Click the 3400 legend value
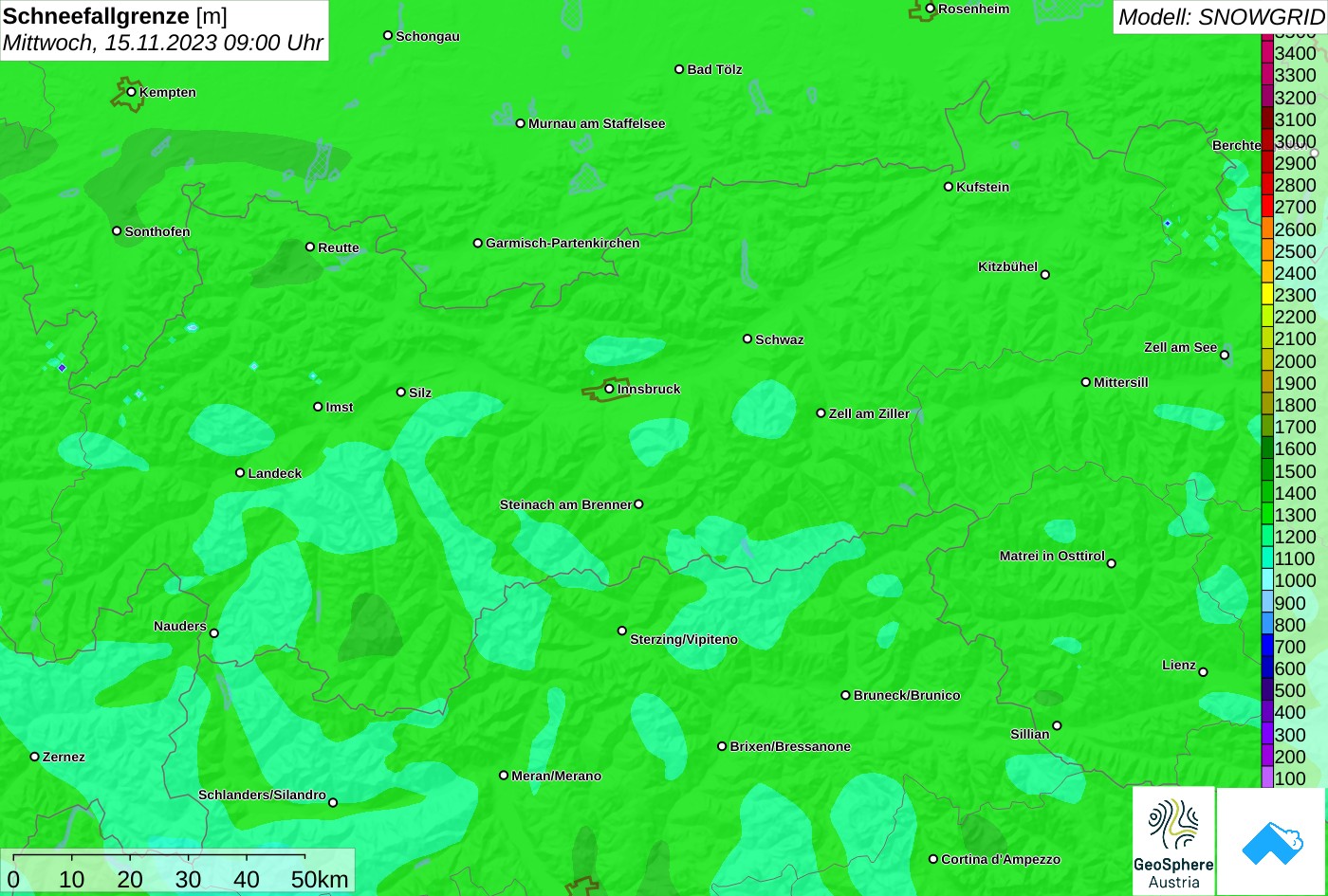Image resolution: width=1328 pixels, height=896 pixels. pyautogui.click(x=1295, y=53)
